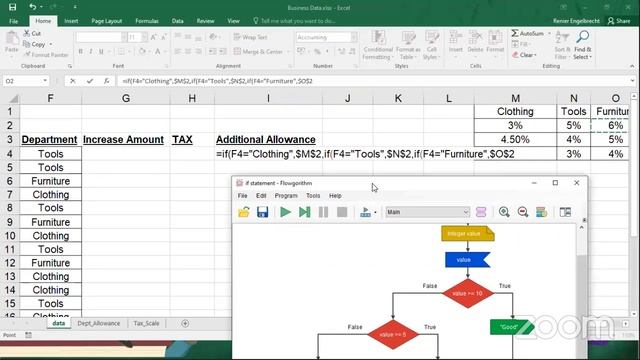The height and width of the screenshot is (360, 640).
Task: Toggle Bold formatting in Font group
Action: coord(80,51)
